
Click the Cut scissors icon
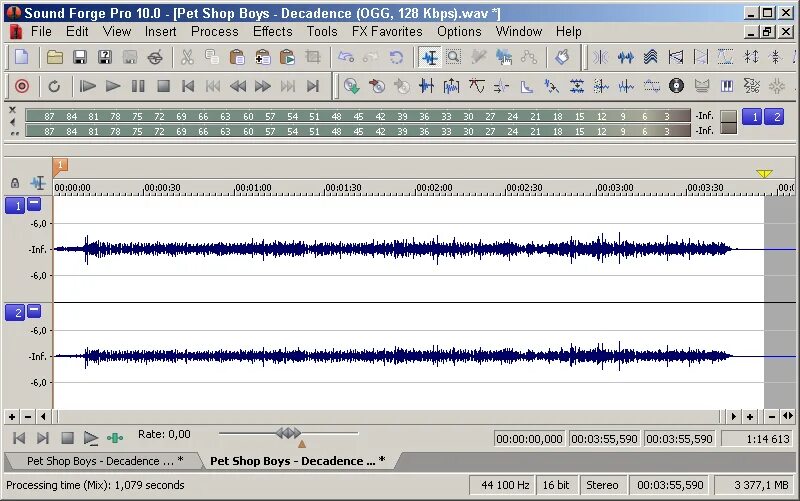187,57
